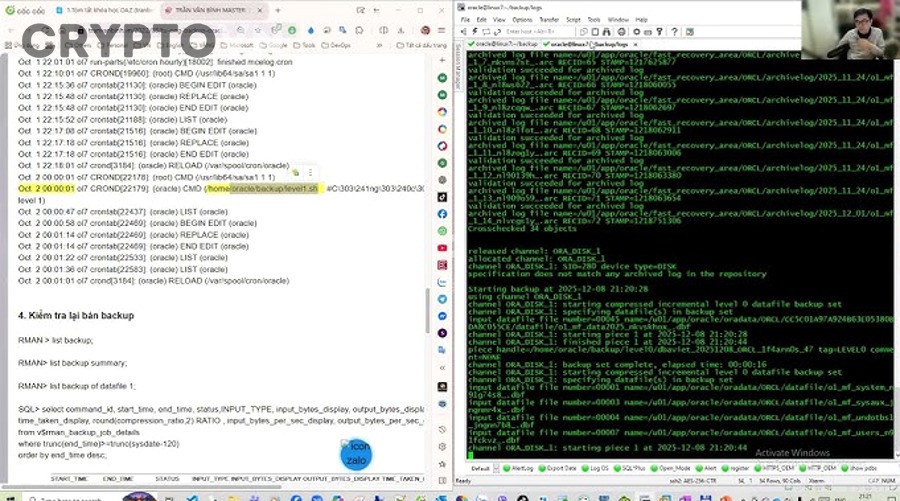Close the TRẦN VĂN BÌNH MASTER browser tab
This screenshot has height=501, width=900.
tap(260, 10)
